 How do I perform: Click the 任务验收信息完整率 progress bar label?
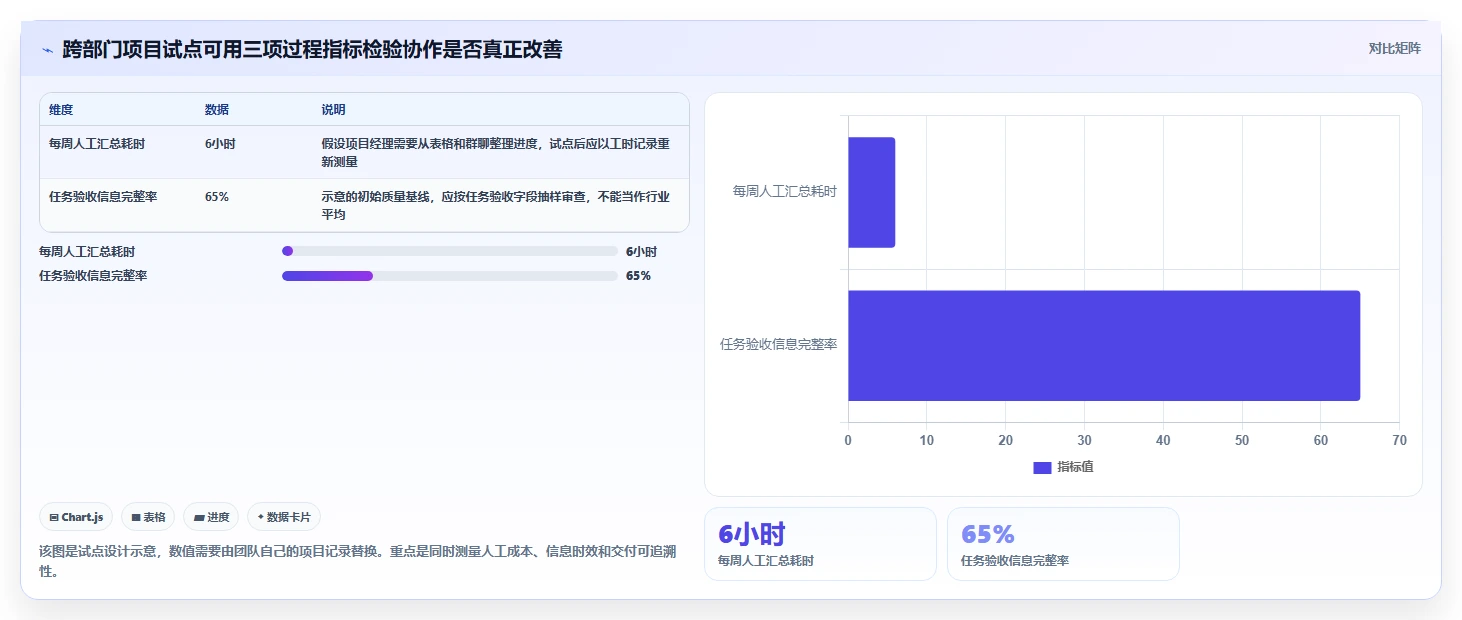pos(93,276)
